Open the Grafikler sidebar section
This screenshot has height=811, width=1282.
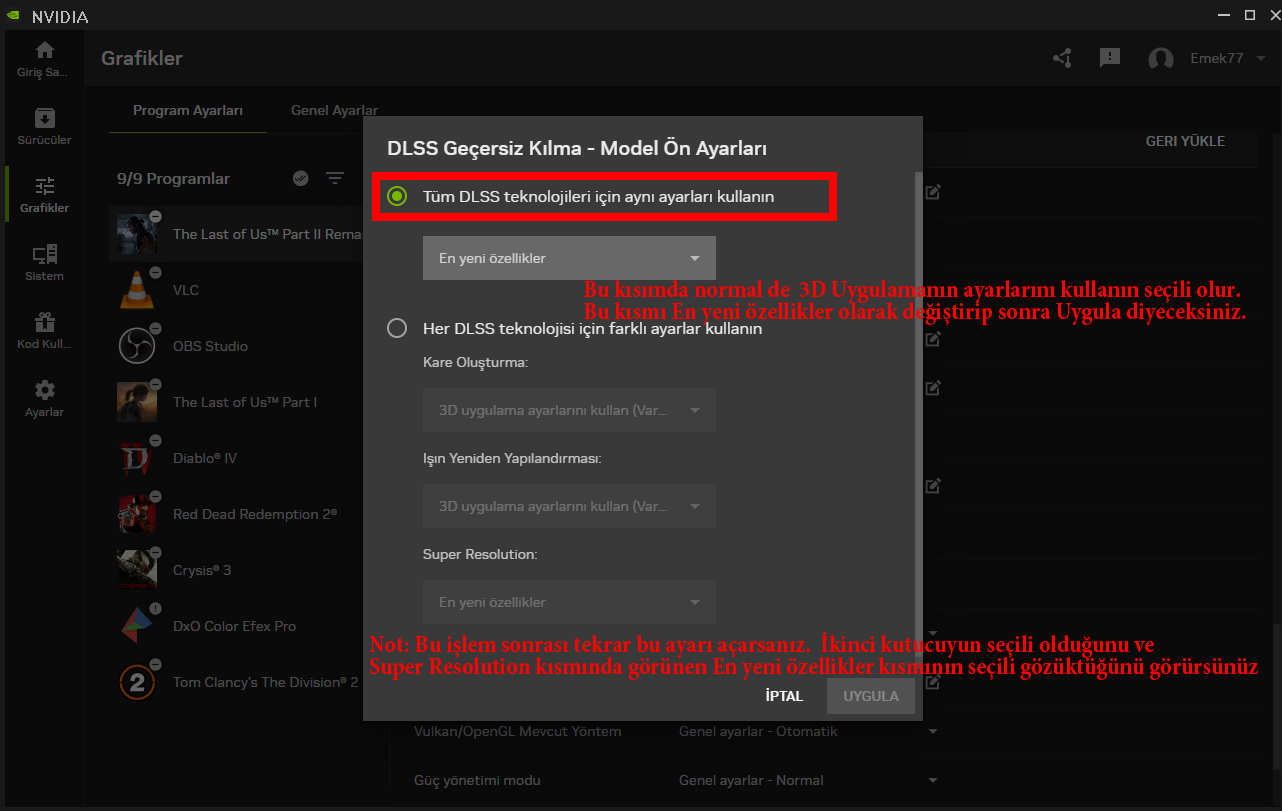click(x=44, y=195)
